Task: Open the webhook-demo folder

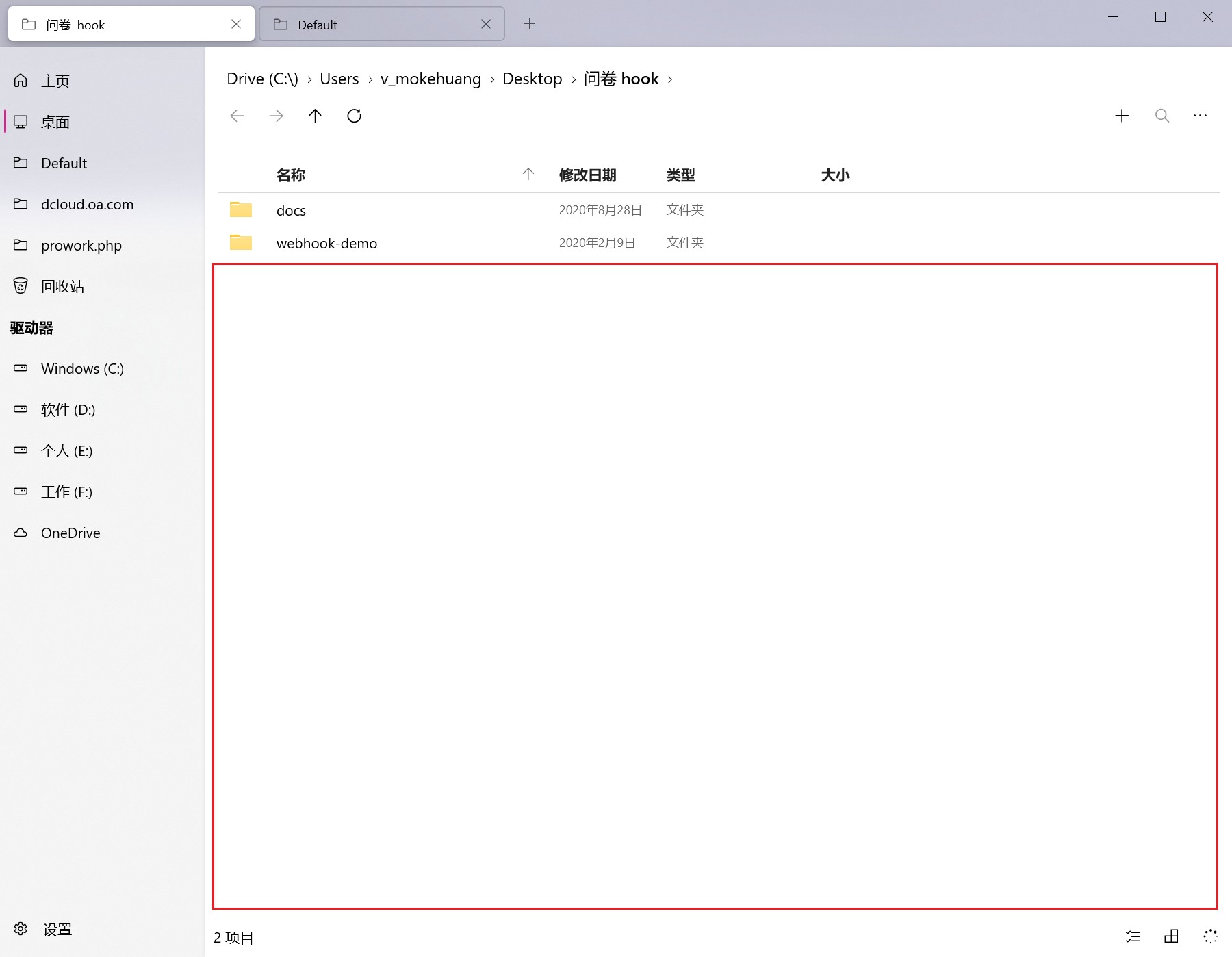Action: [x=326, y=243]
